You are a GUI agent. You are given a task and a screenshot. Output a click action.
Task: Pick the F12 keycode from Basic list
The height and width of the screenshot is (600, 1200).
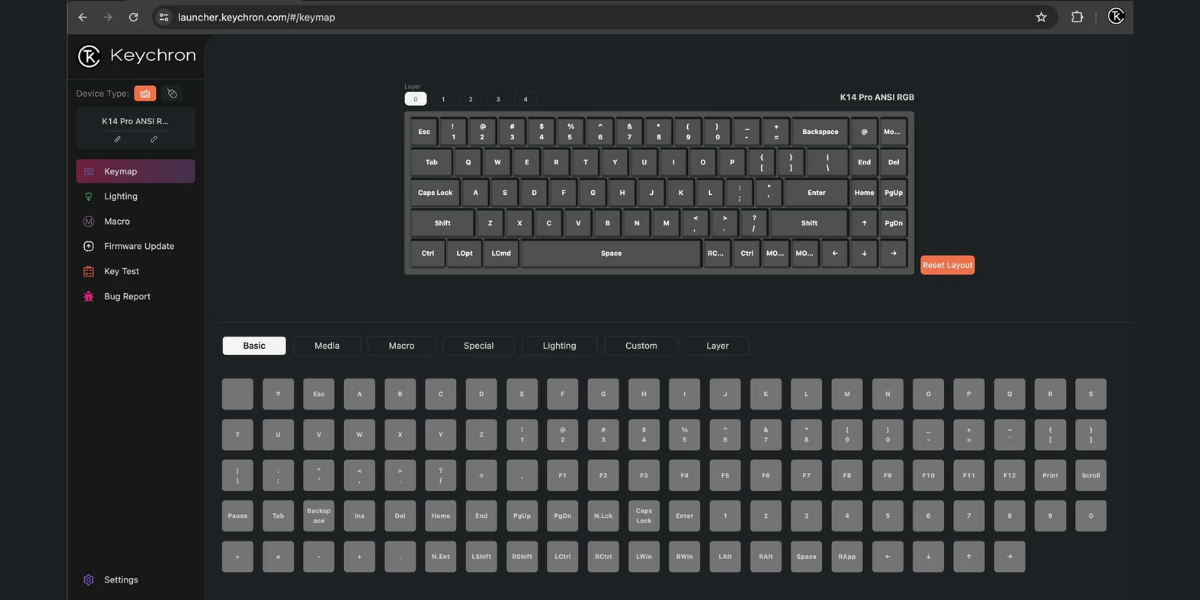click(x=1009, y=475)
